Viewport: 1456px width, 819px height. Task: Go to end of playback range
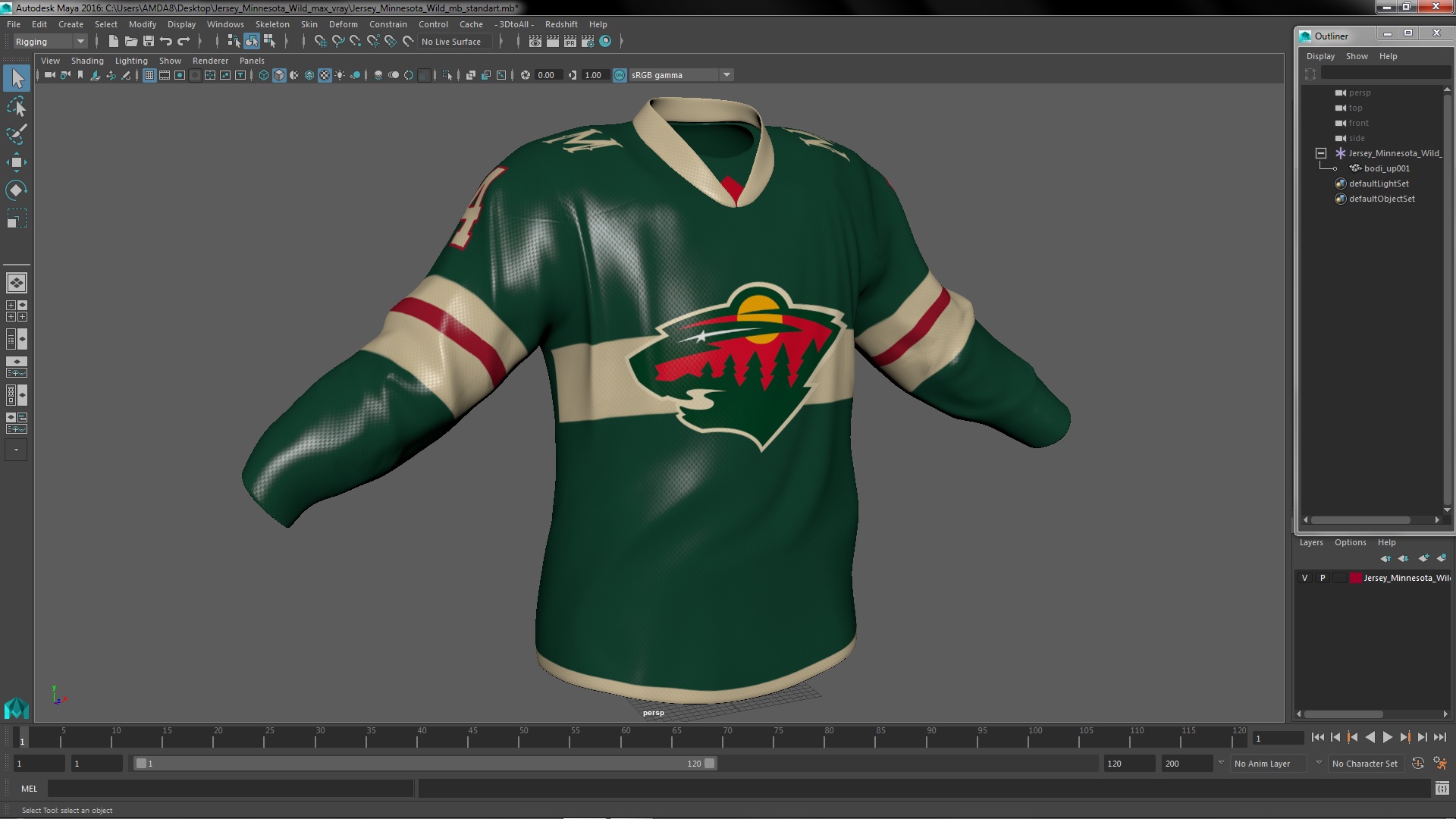(1439, 737)
